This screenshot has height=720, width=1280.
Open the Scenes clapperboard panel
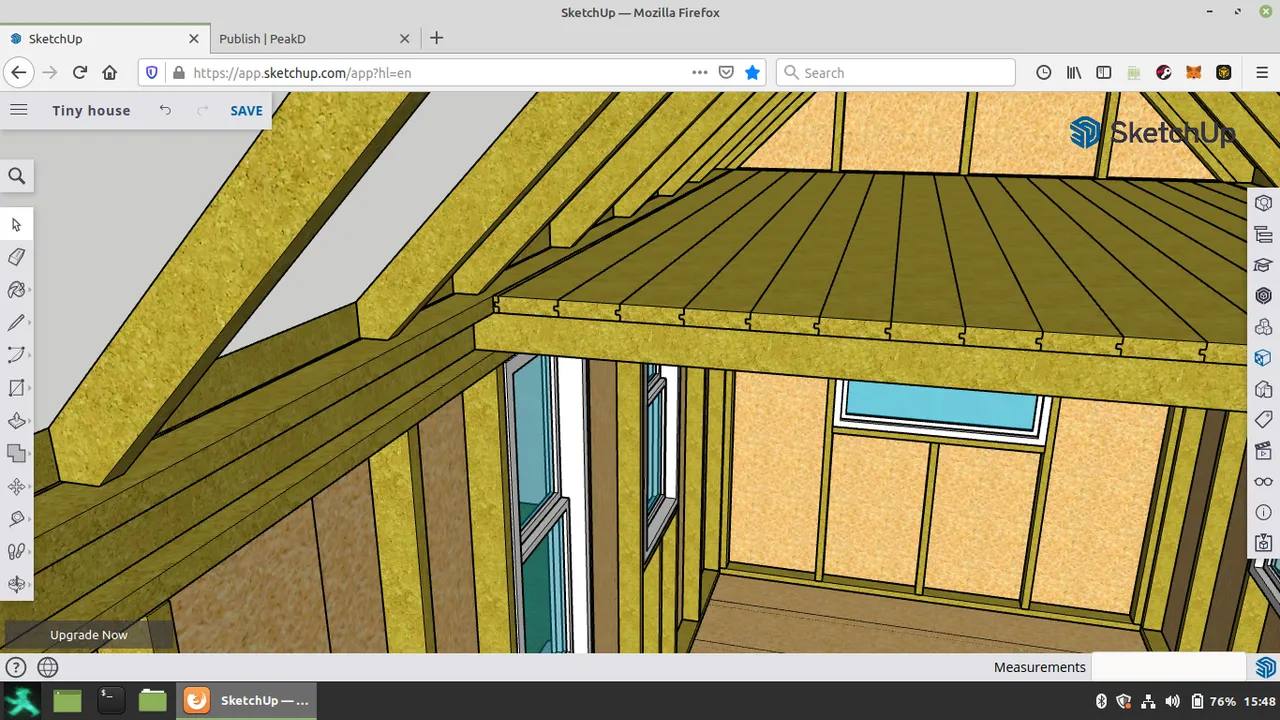(x=1264, y=450)
